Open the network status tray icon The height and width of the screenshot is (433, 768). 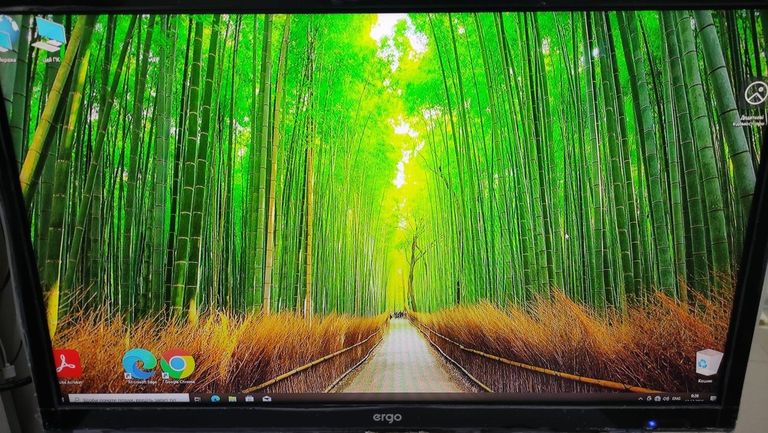656,398
